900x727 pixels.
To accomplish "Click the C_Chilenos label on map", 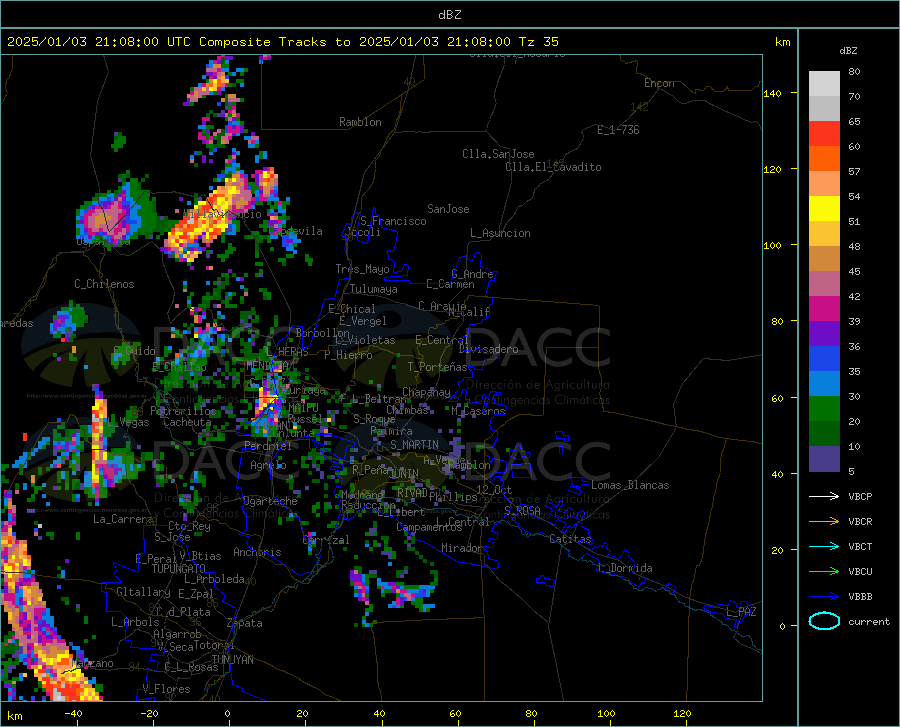I will (x=104, y=284).
